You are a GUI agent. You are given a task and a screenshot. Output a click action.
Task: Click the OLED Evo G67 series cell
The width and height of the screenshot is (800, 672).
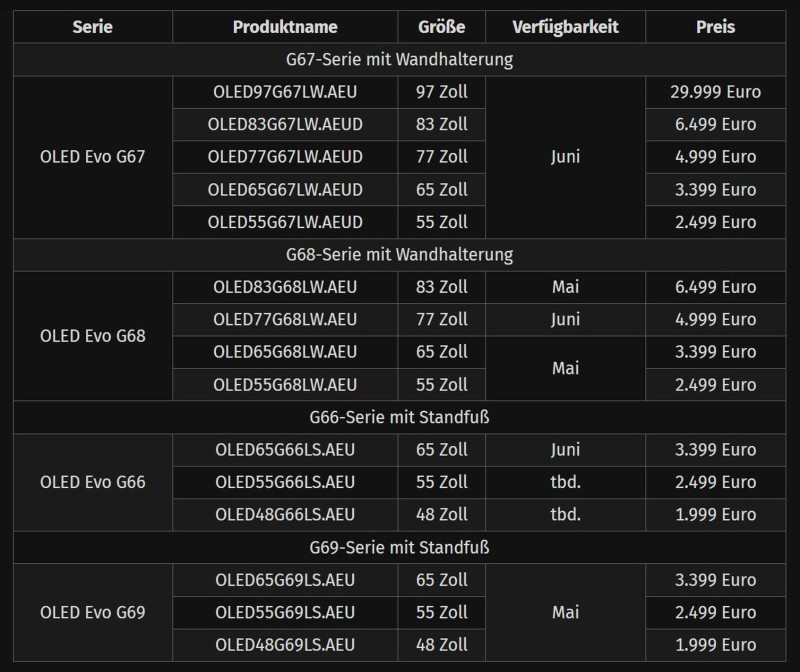click(x=92, y=157)
